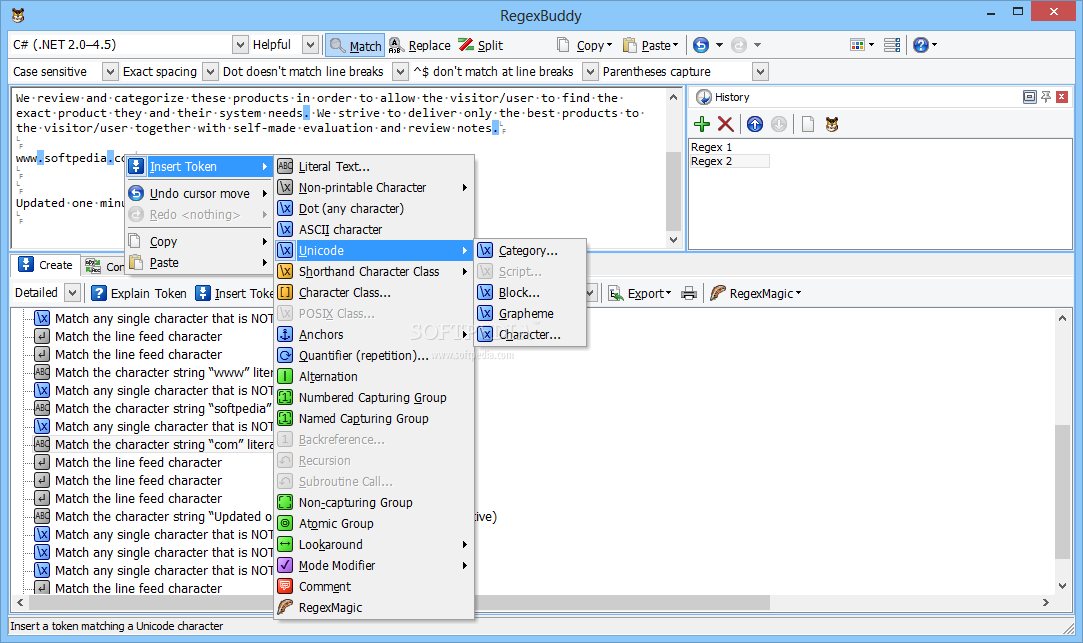
Task: Select Non-printable Character submenu
Action: (x=374, y=188)
